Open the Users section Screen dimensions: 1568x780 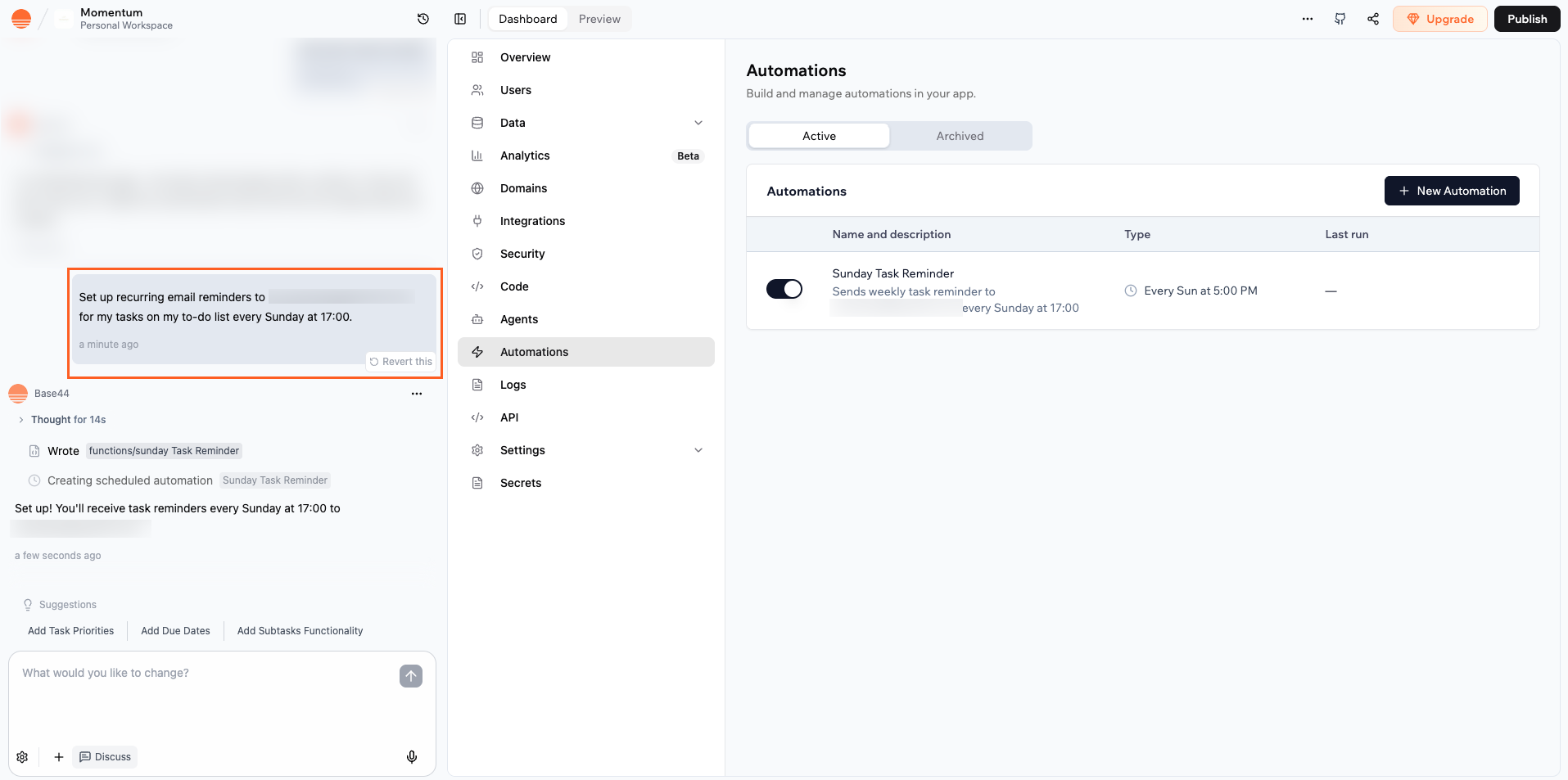tap(514, 90)
